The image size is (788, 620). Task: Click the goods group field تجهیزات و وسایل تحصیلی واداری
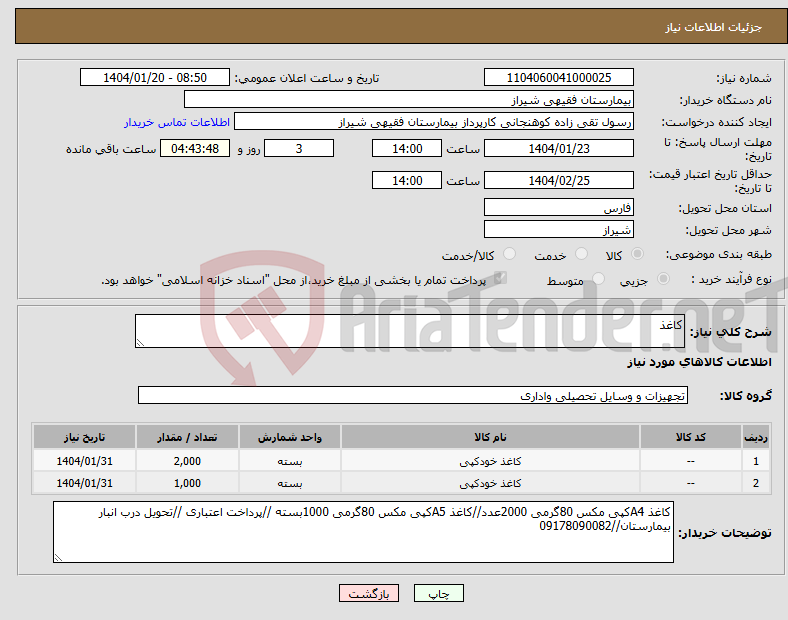[x=413, y=395]
